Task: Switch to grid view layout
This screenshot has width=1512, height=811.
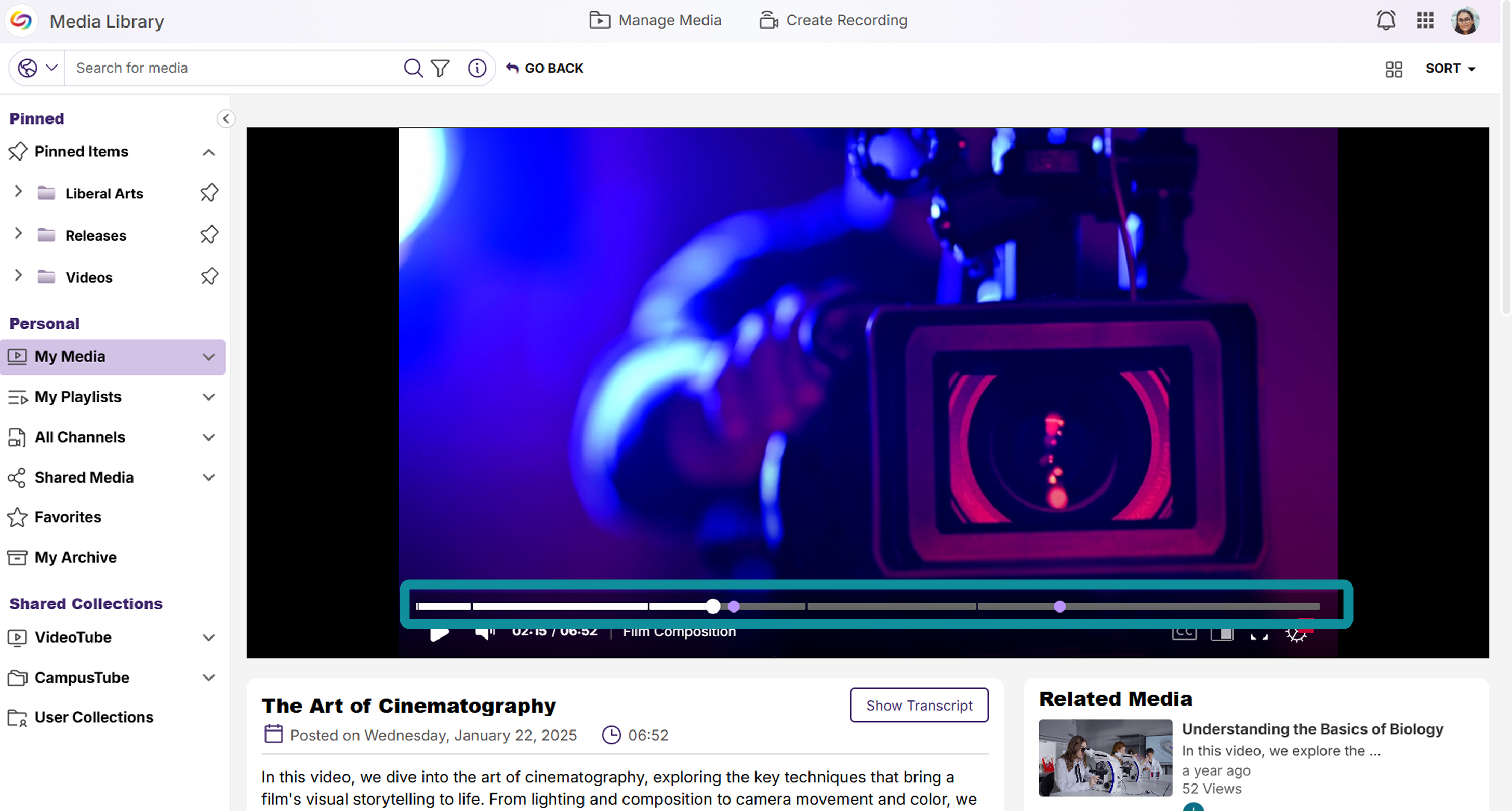Action: 1394,69
